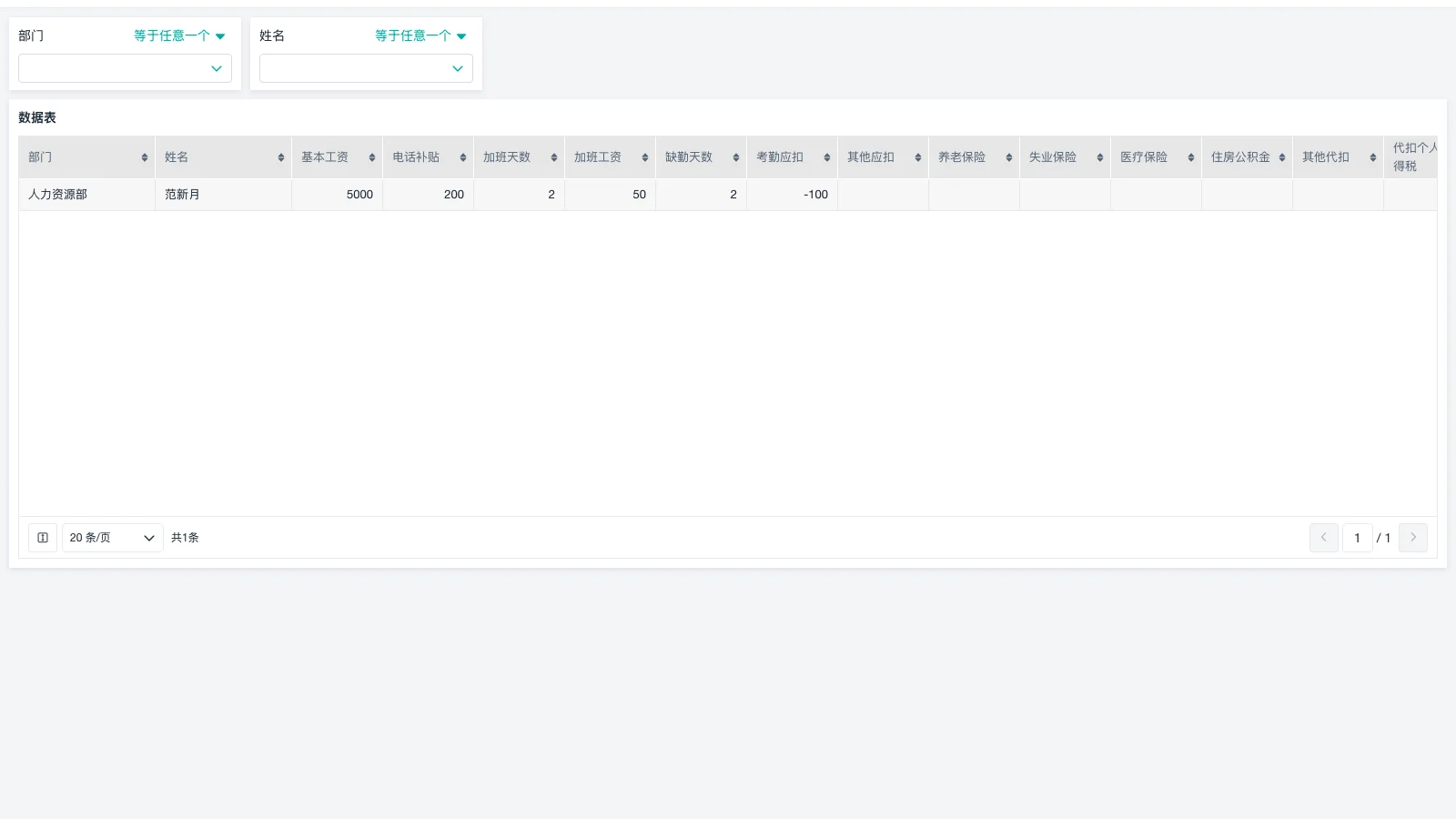Click the 加班天数 column sort icon
The width and height of the screenshot is (1456, 819).
(554, 157)
